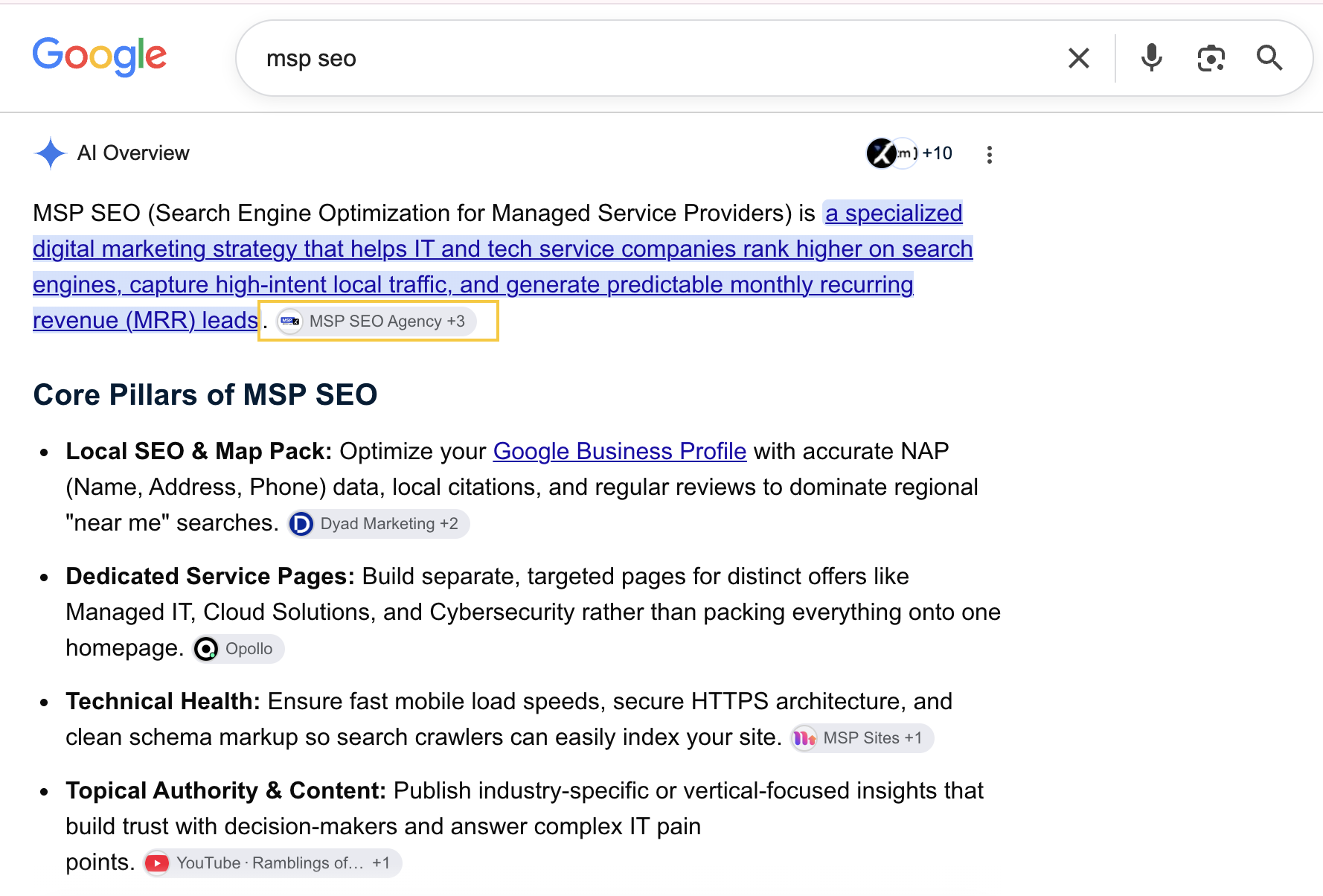1323x896 pixels.
Task: Start voice search with the microphone icon
Action: coord(1151,57)
